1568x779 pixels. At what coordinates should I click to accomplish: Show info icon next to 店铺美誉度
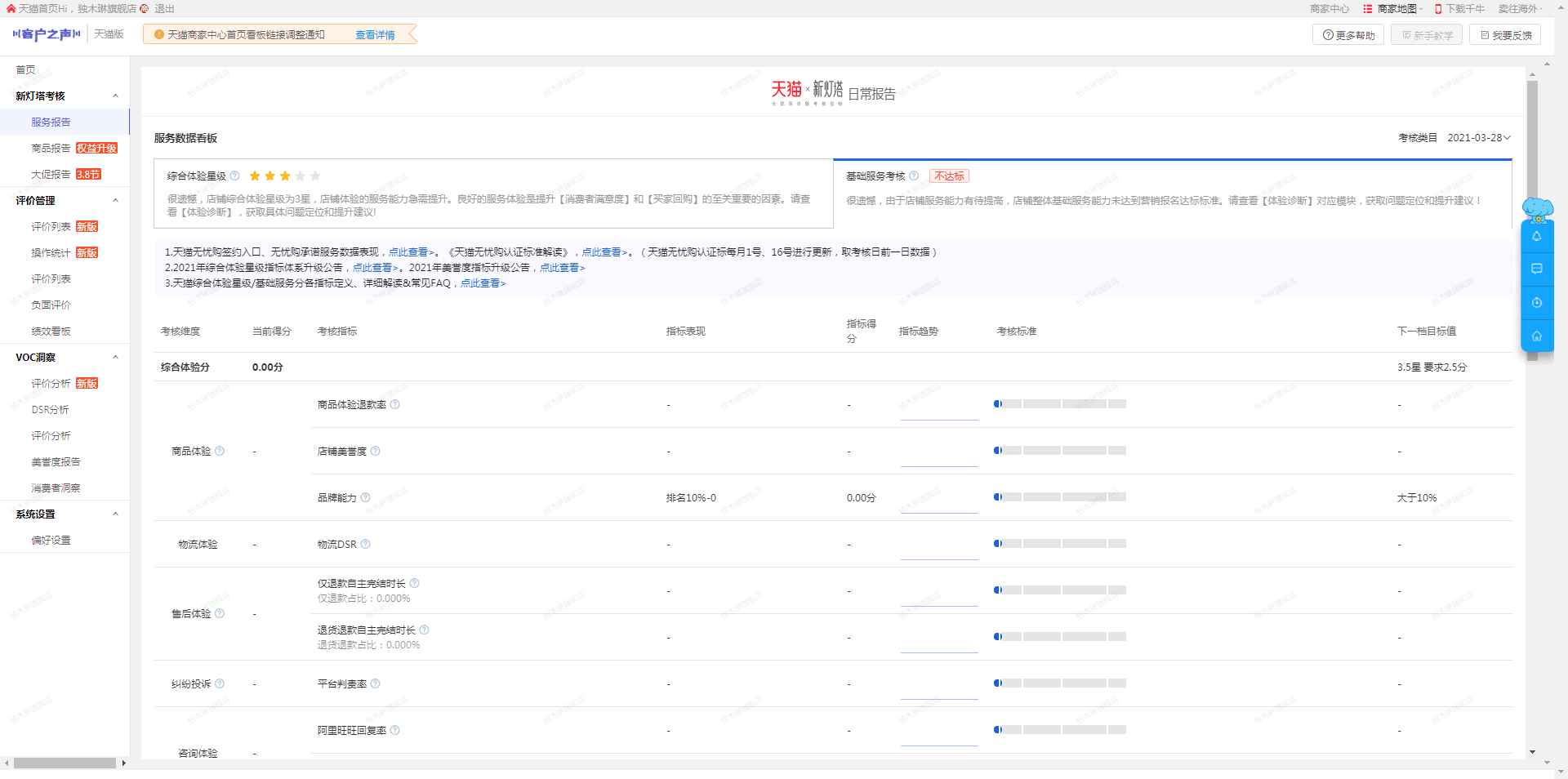pyautogui.click(x=376, y=451)
